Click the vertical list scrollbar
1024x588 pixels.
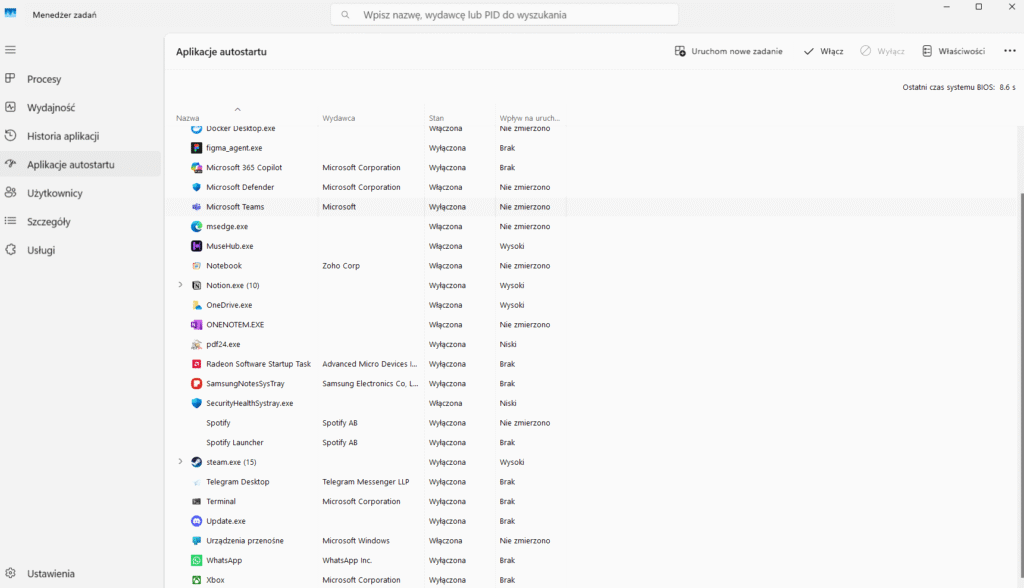pos(1021,385)
